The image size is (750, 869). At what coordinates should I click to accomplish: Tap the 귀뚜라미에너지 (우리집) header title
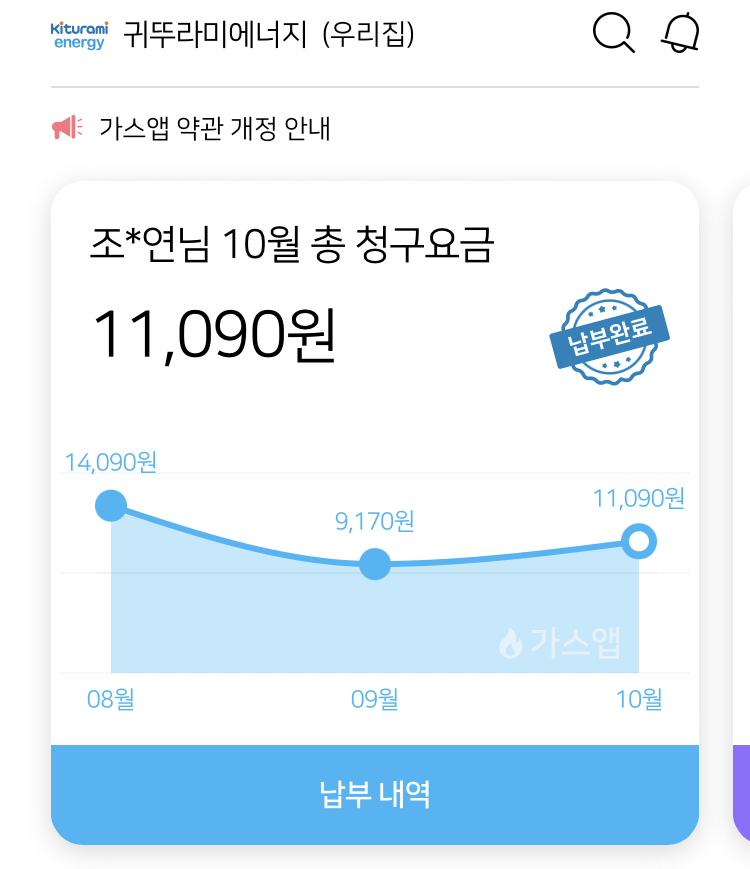(269, 35)
